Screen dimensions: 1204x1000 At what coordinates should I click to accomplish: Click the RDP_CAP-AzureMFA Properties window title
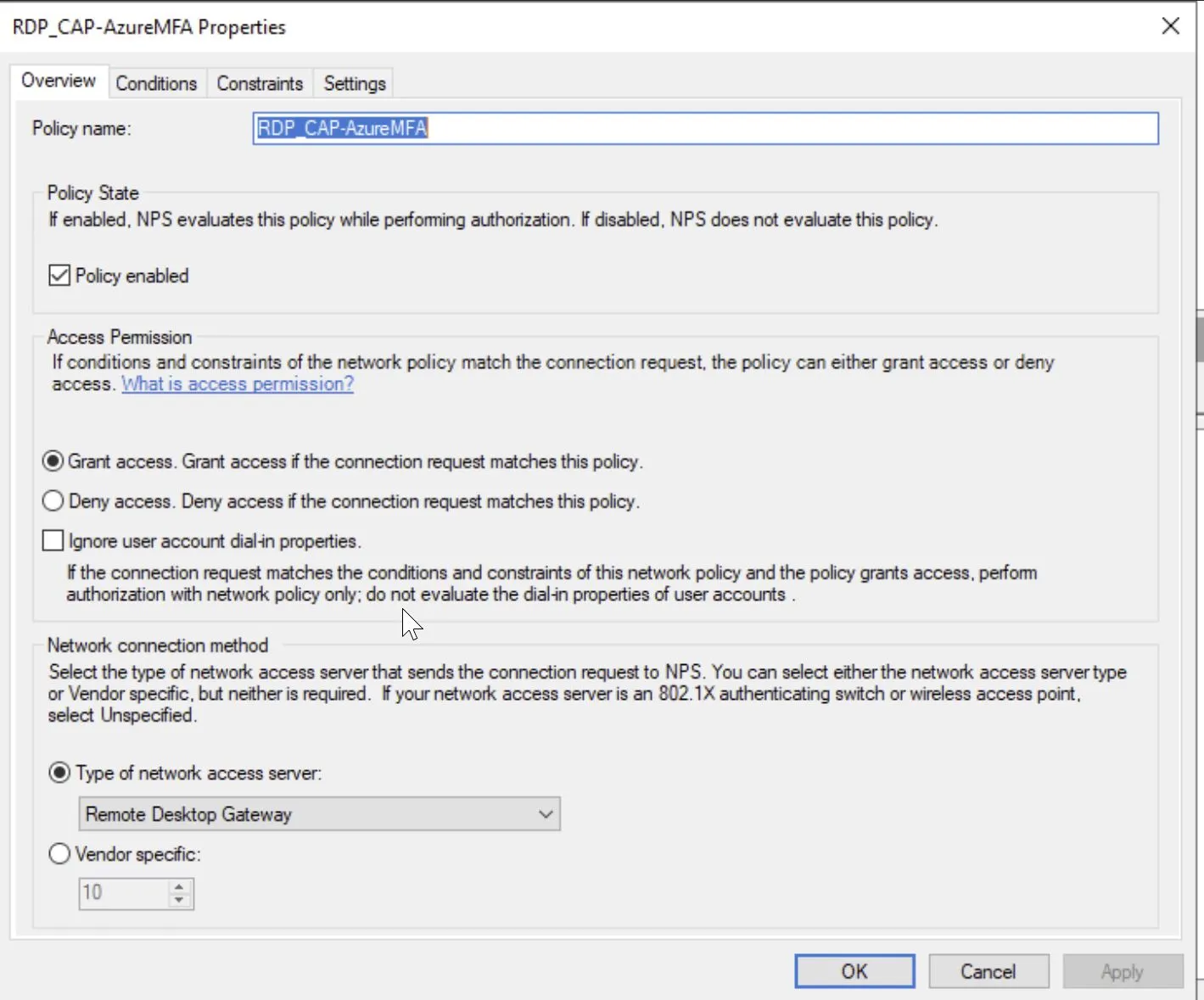click(149, 27)
